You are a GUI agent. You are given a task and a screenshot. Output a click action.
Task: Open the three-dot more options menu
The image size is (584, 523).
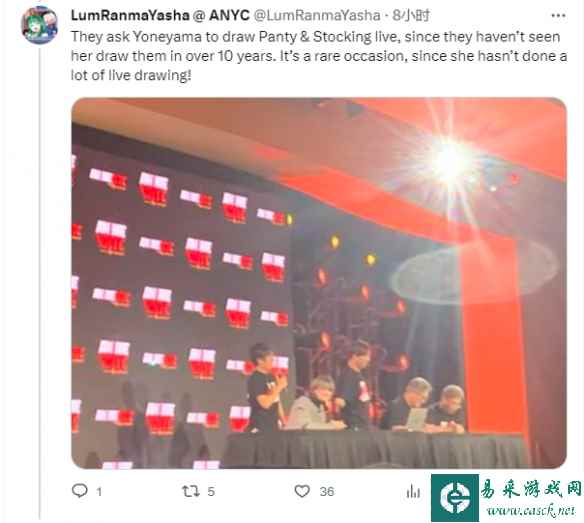click(558, 16)
